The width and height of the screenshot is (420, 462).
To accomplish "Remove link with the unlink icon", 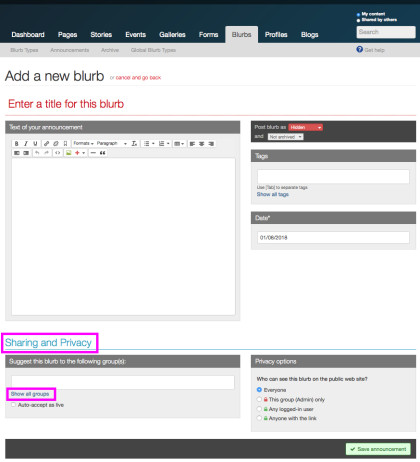I will [56, 144].
